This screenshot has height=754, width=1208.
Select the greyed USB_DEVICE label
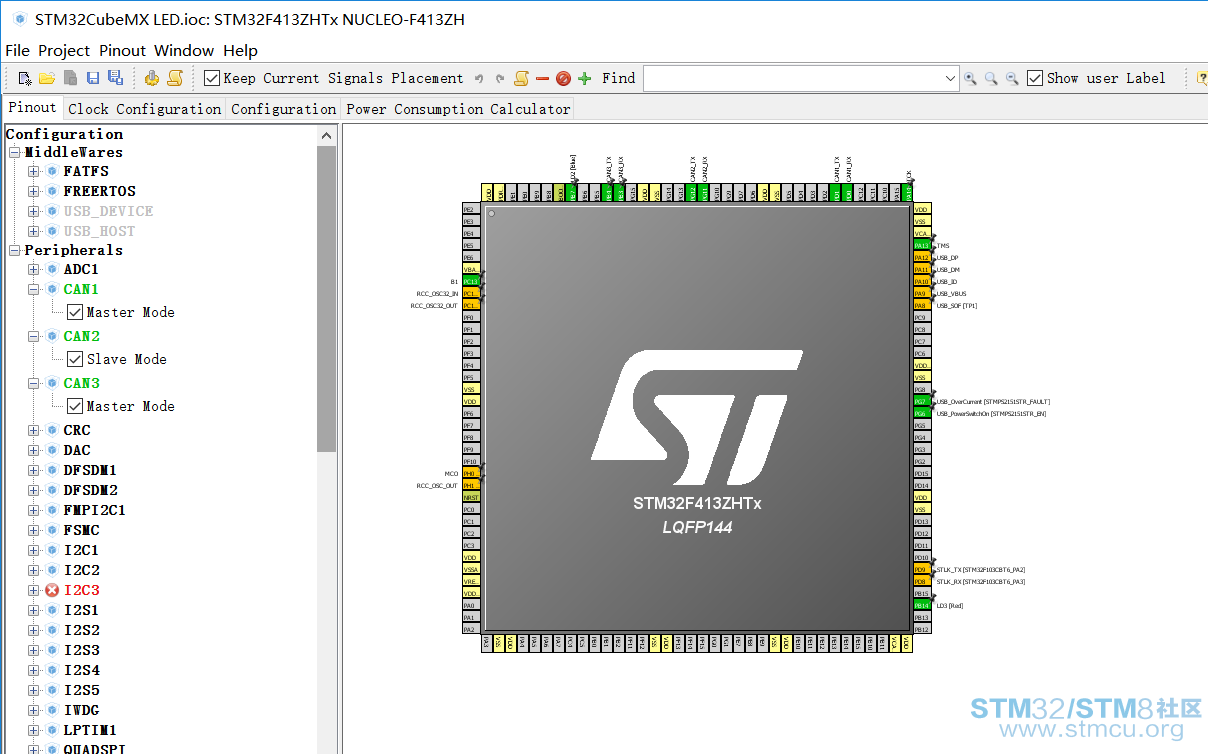[108, 211]
